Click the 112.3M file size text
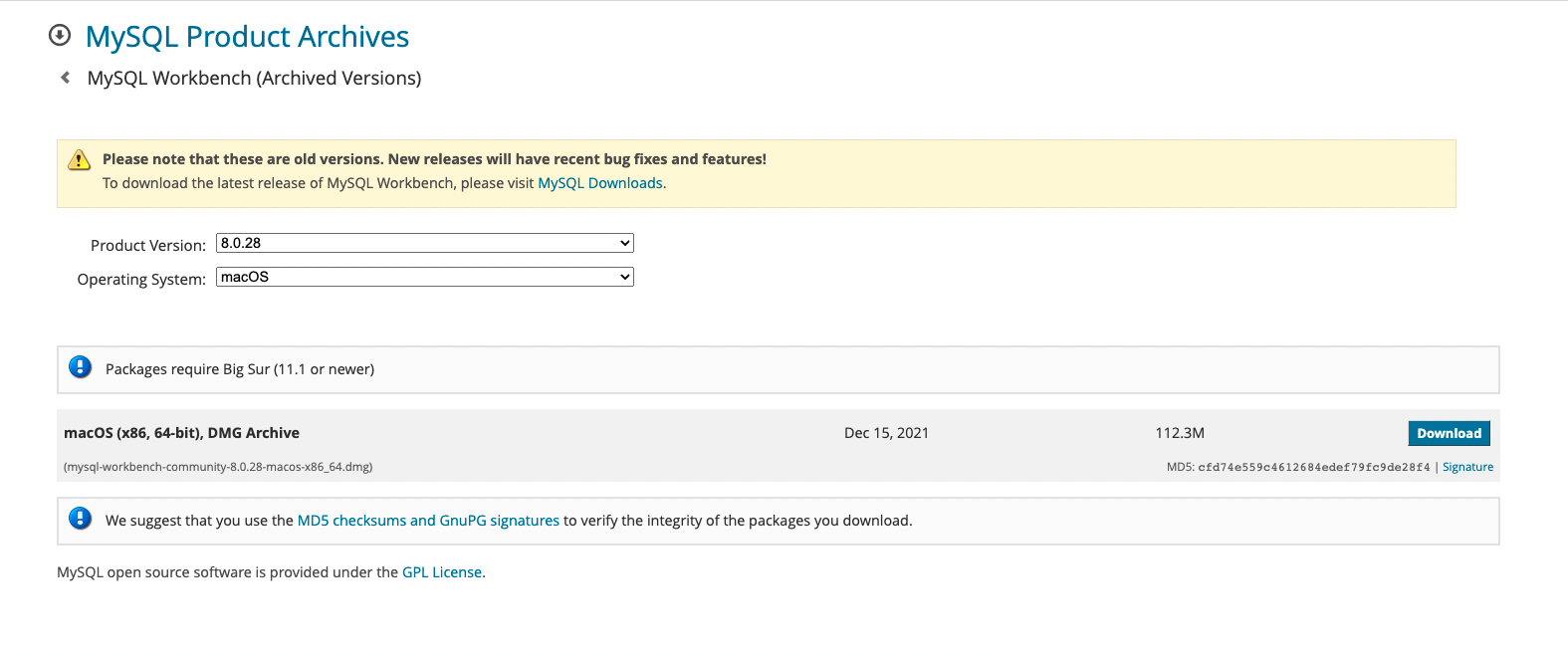 click(x=1180, y=433)
